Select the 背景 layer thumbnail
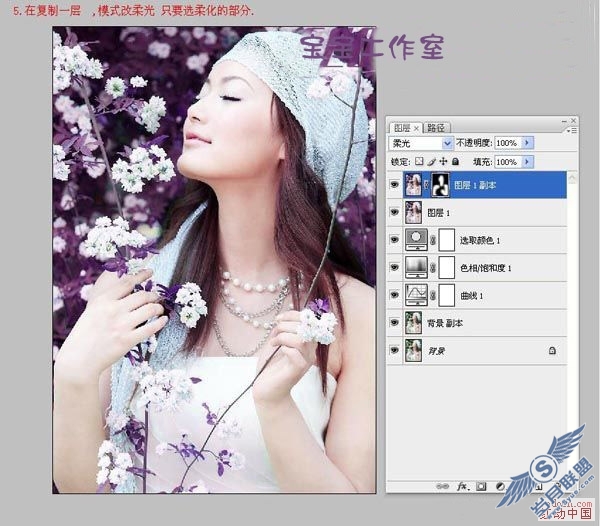 coord(413,350)
